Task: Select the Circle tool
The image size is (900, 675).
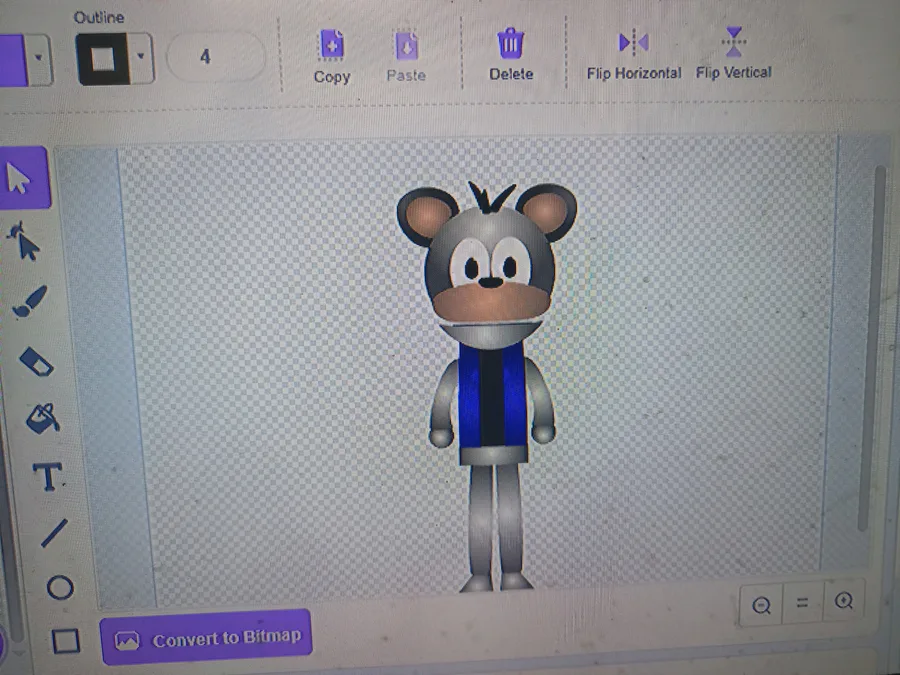Action: [x=60, y=588]
